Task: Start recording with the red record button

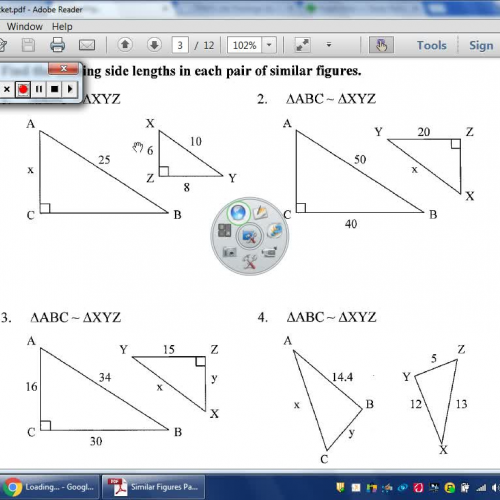Action: click(23, 89)
